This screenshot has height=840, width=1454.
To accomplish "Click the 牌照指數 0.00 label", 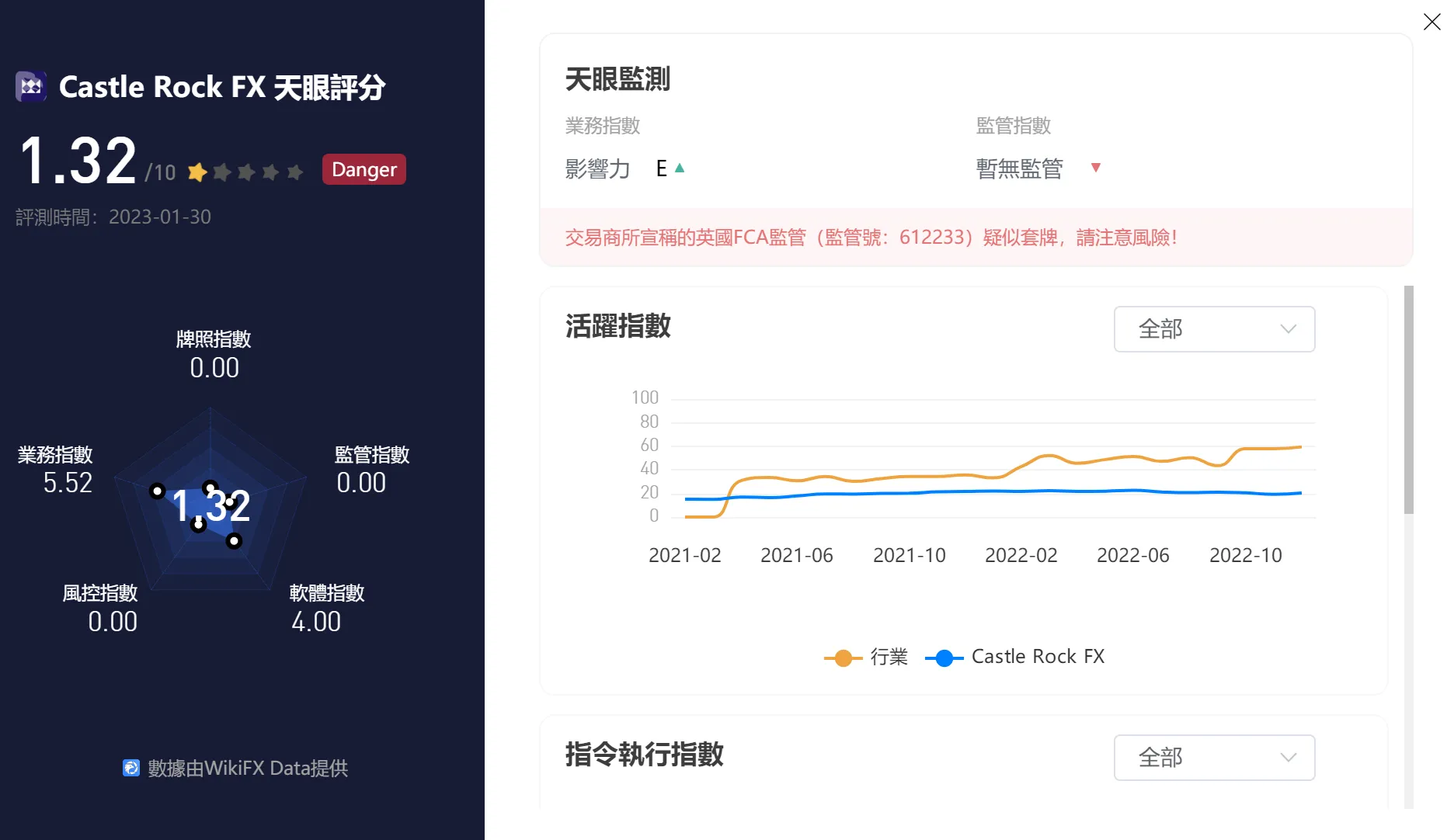I will pyautogui.click(x=214, y=354).
